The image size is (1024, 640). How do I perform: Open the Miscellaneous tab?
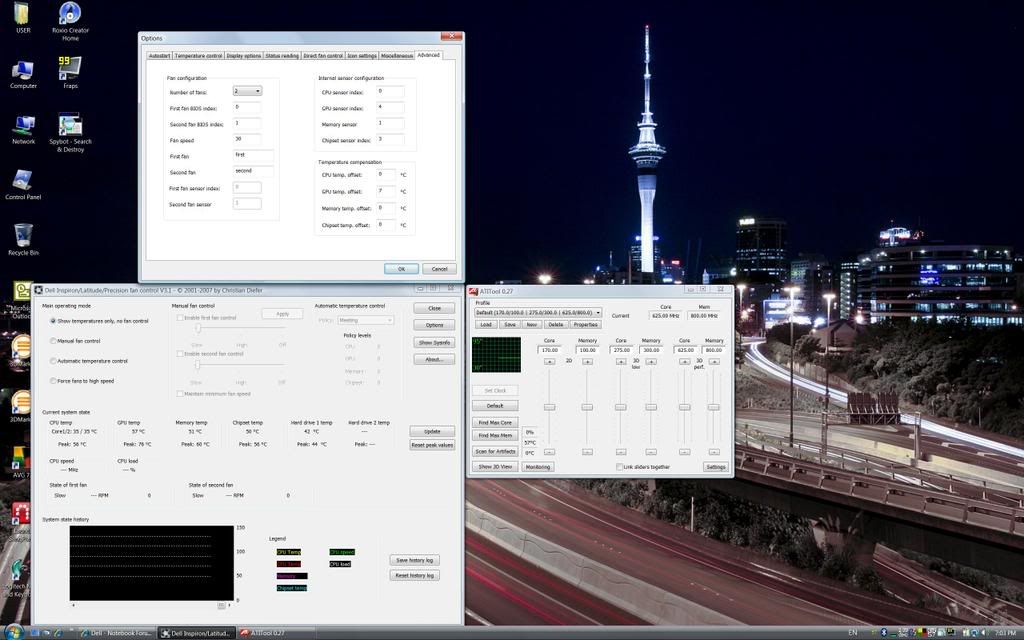click(x=397, y=56)
